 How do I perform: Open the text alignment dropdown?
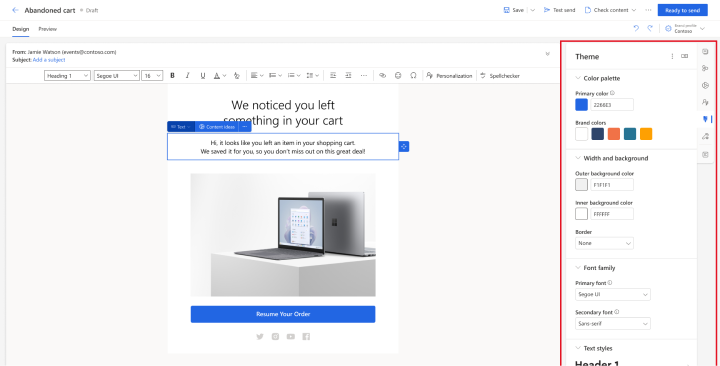tap(257, 76)
